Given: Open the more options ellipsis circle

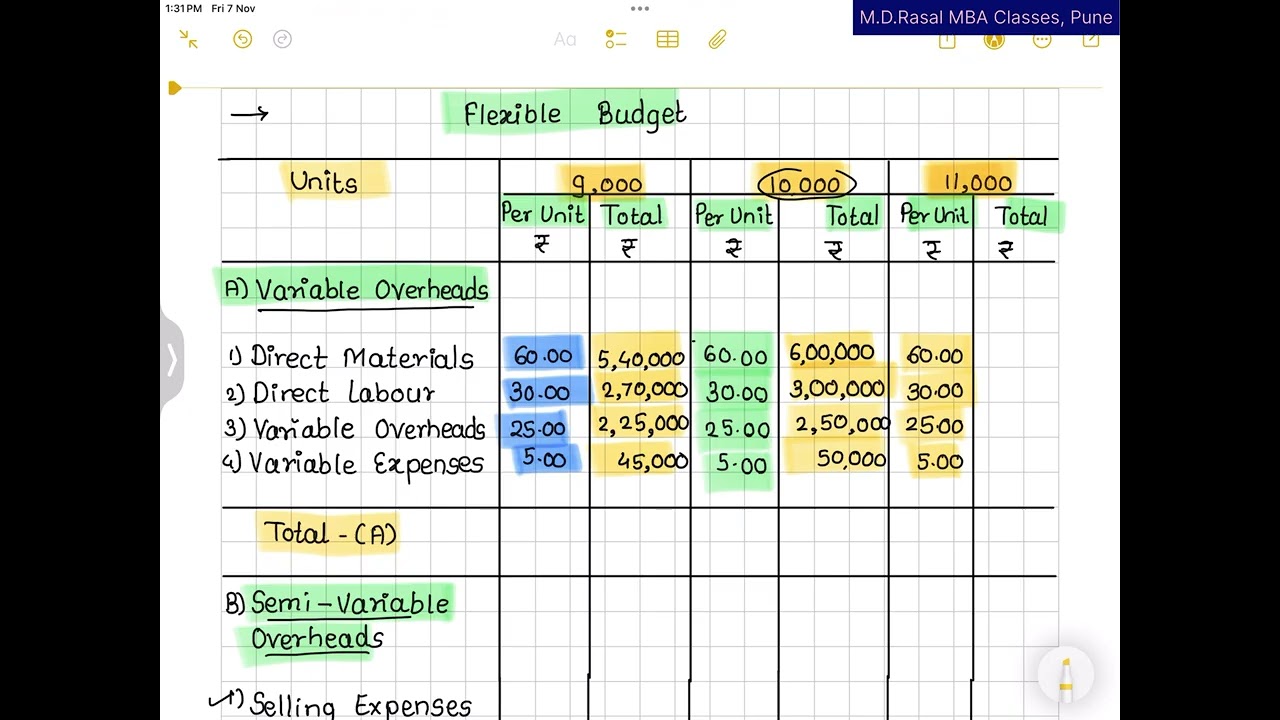Looking at the screenshot, I should 1042,40.
